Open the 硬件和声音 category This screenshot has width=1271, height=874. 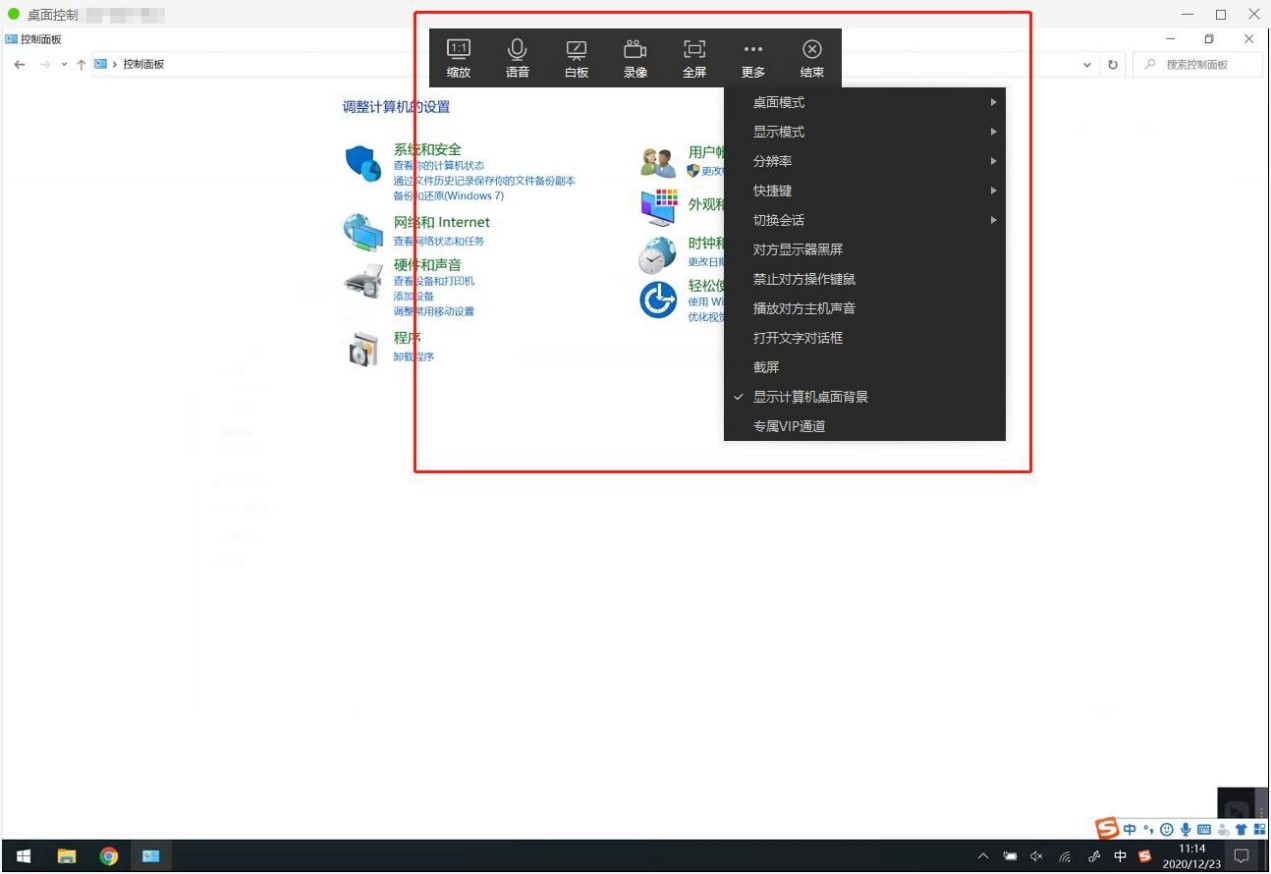[x=427, y=265]
